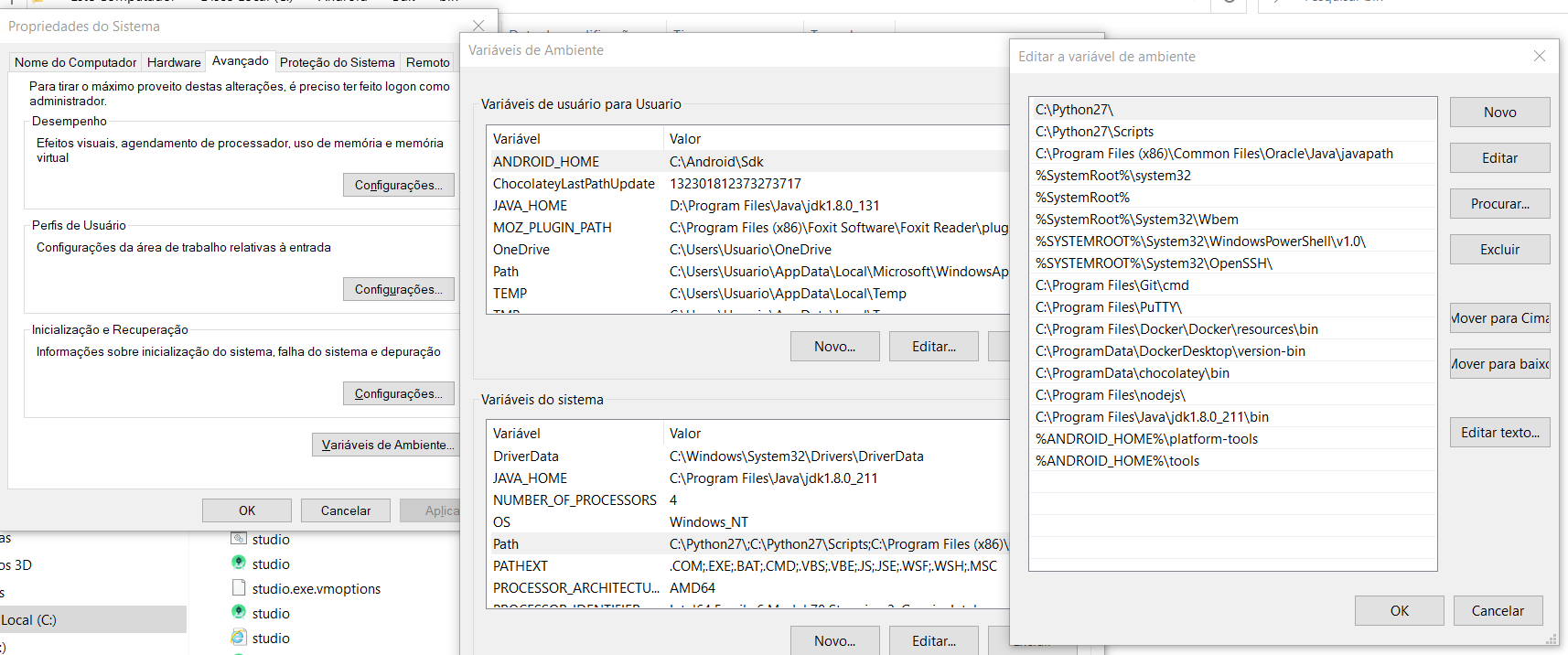Click the Editar texto button

(1500, 433)
